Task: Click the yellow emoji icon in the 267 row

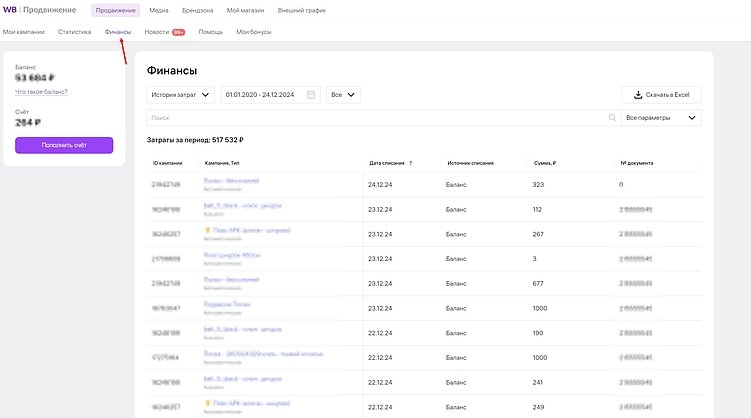Action: 207,230
